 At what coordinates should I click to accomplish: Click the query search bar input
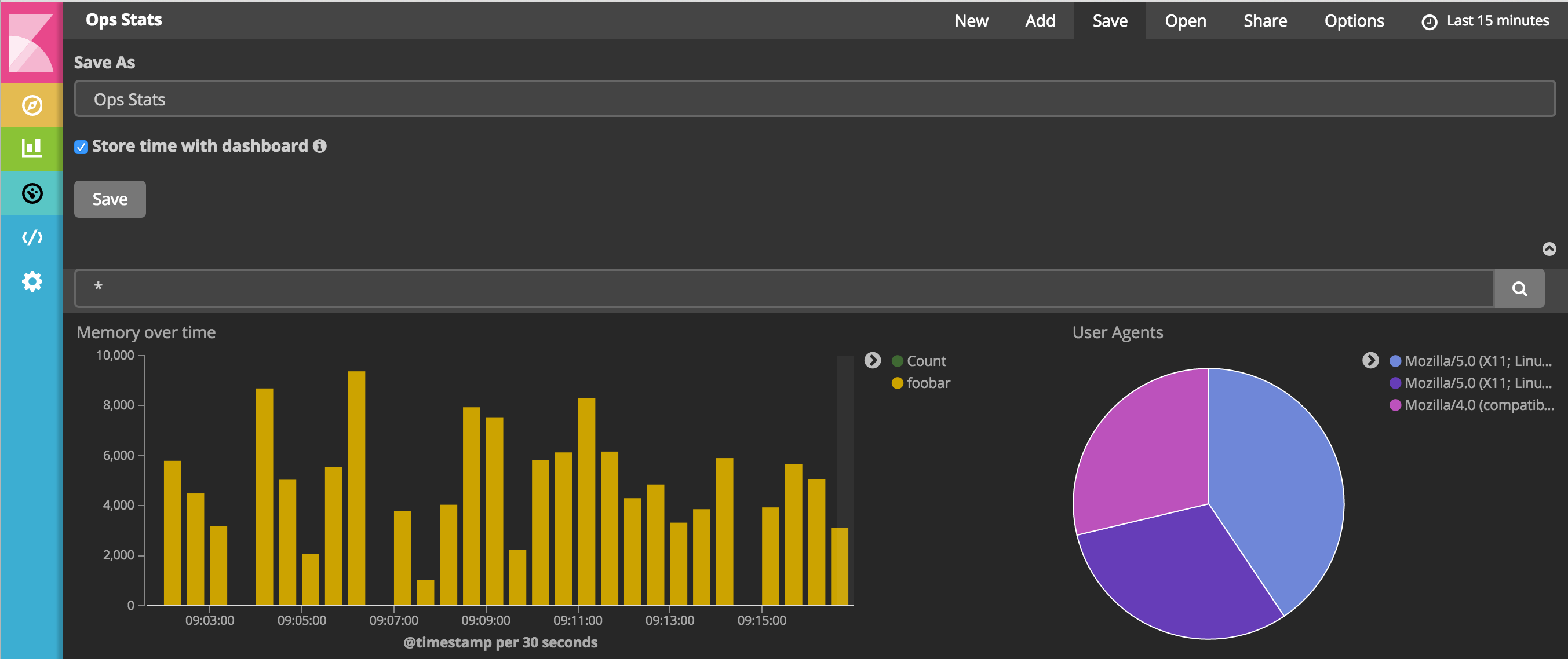(784, 288)
